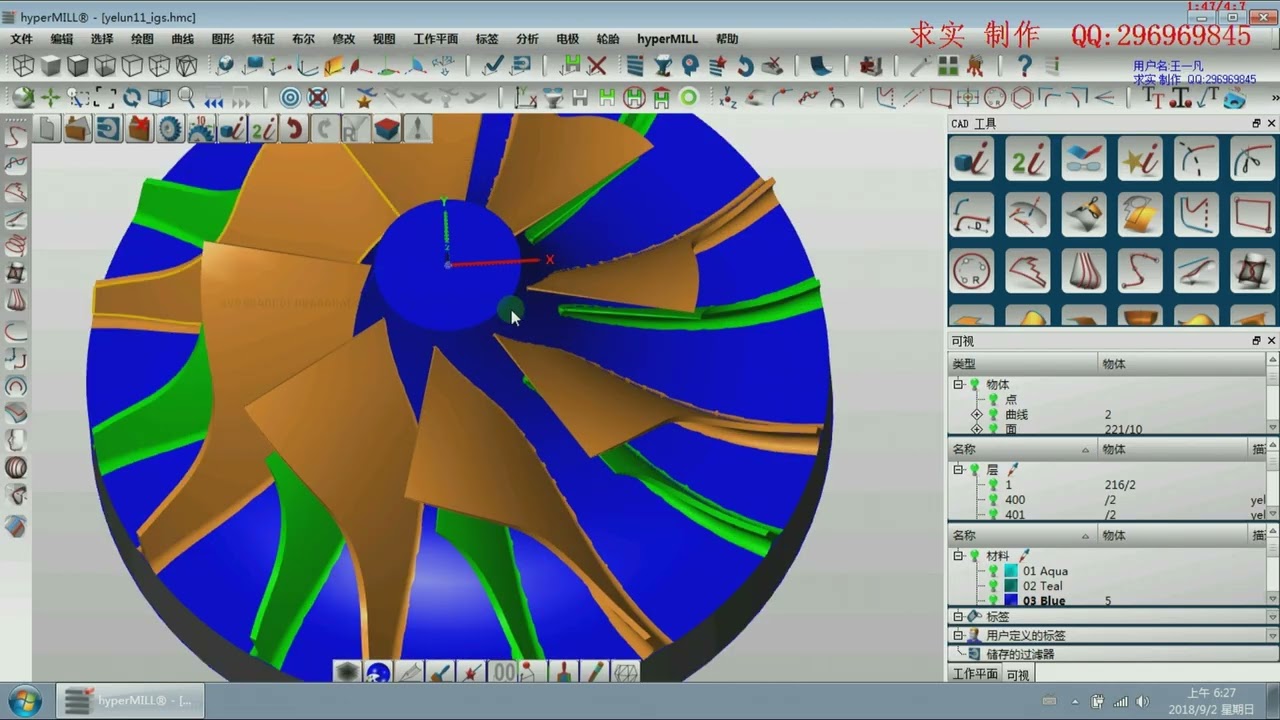
Task: Open the 文件 menu
Action: click(21, 39)
